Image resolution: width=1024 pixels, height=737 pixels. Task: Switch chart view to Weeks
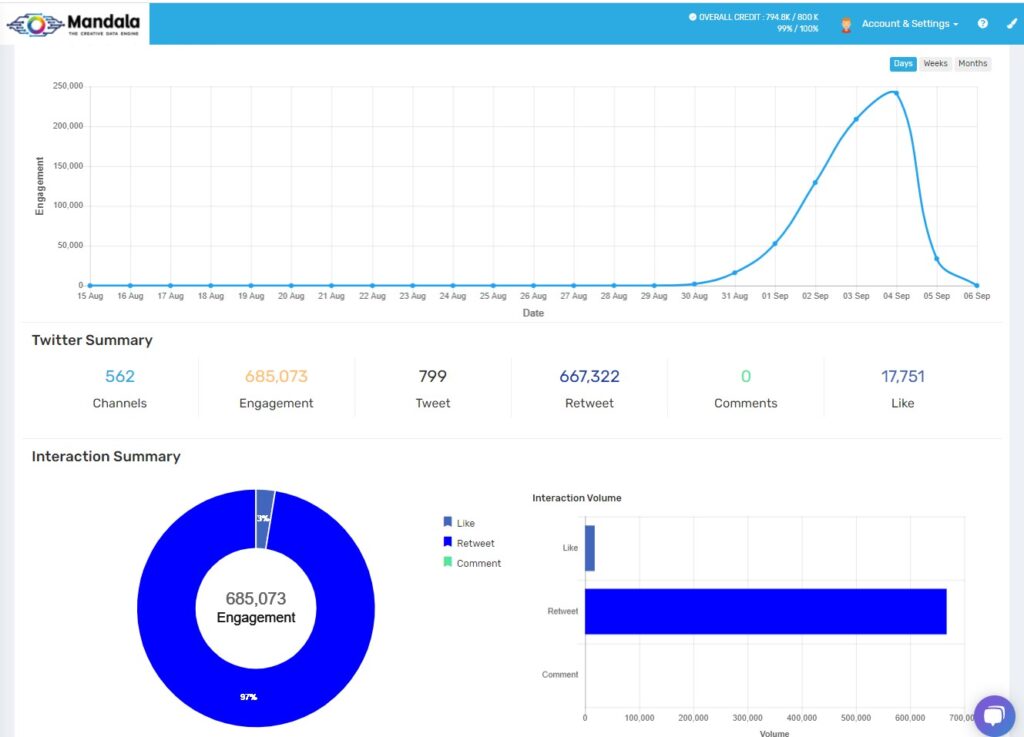tap(935, 64)
